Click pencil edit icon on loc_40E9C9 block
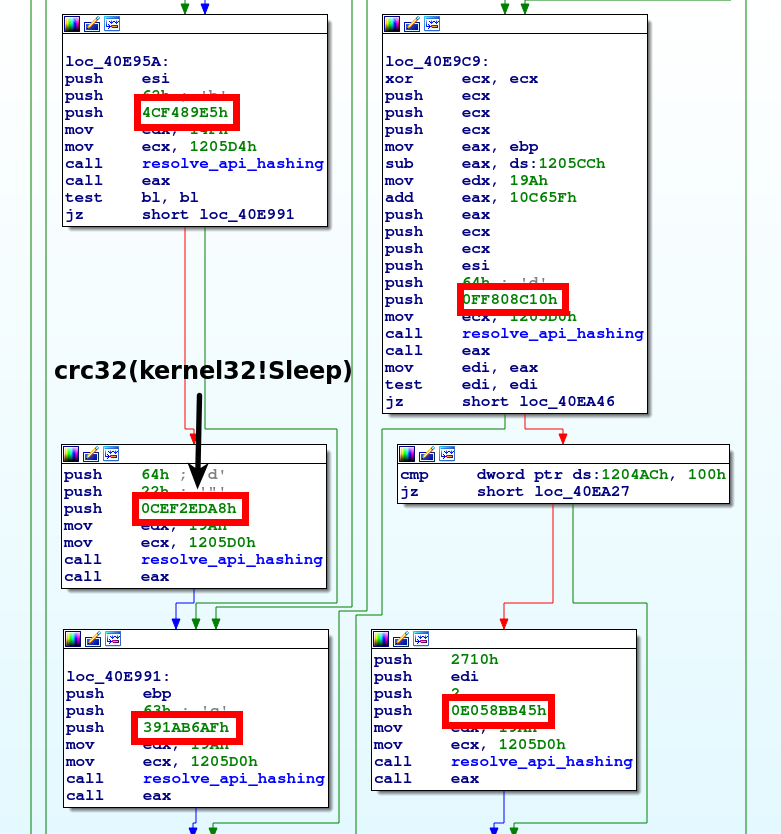 (412, 24)
